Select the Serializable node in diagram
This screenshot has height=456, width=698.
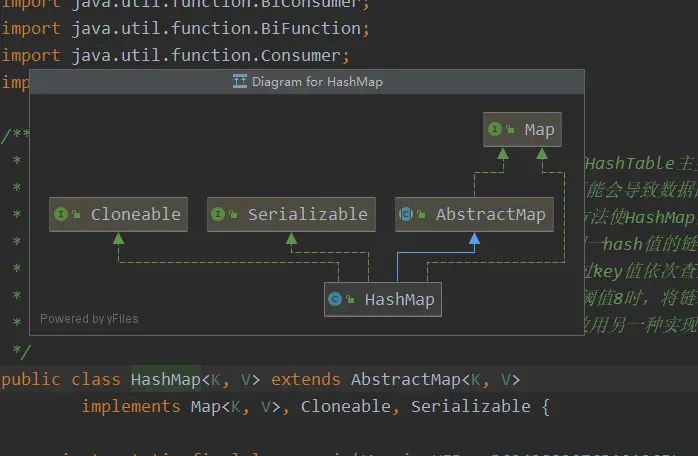point(291,214)
